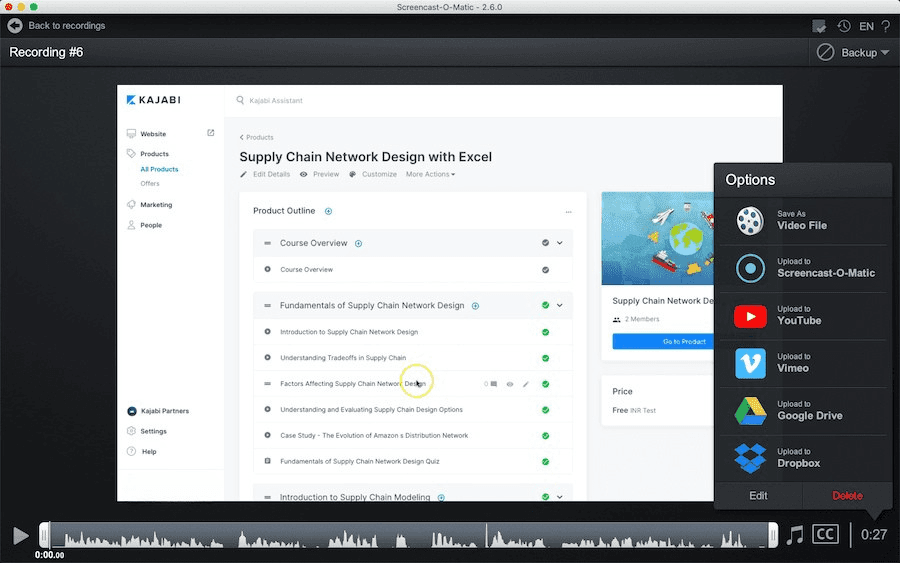Click the left trim handle on timeline
The width and height of the screenshot is (900, 563).
44,535
